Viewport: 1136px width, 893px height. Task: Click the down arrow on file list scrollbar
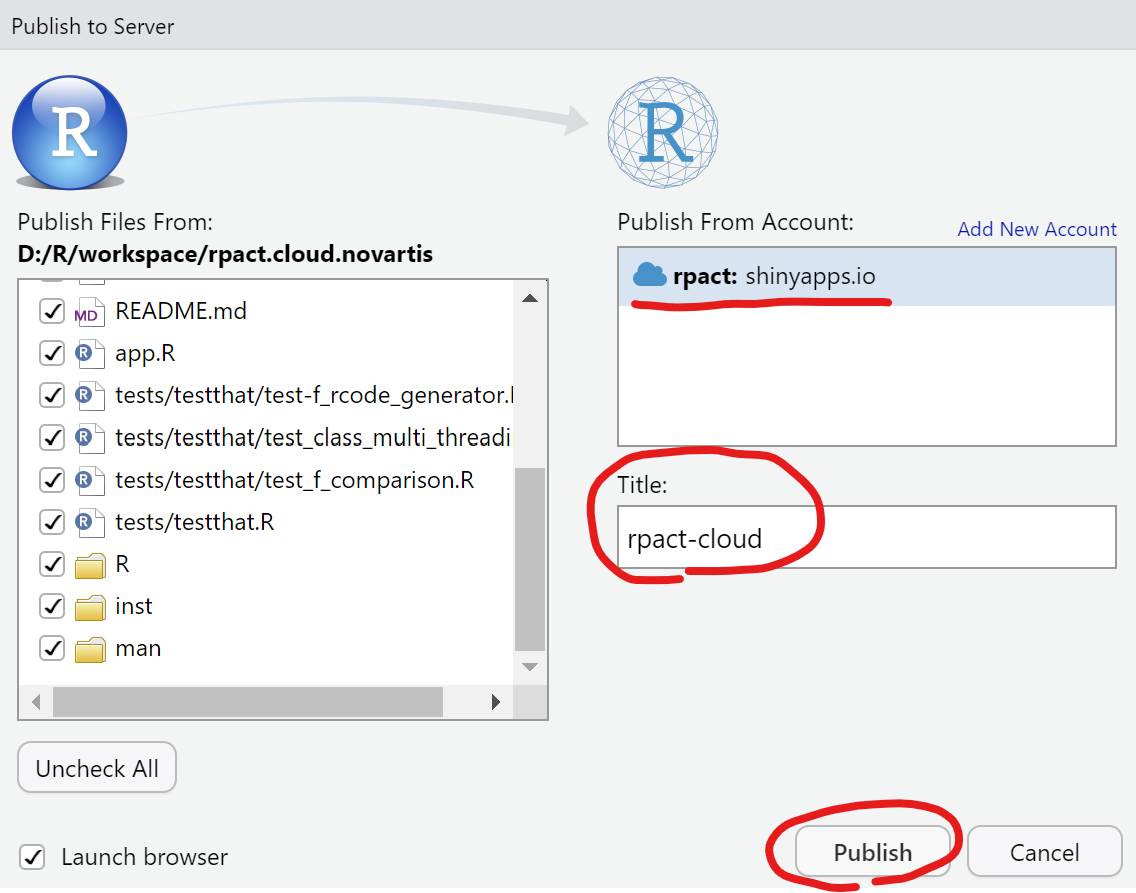530,666
